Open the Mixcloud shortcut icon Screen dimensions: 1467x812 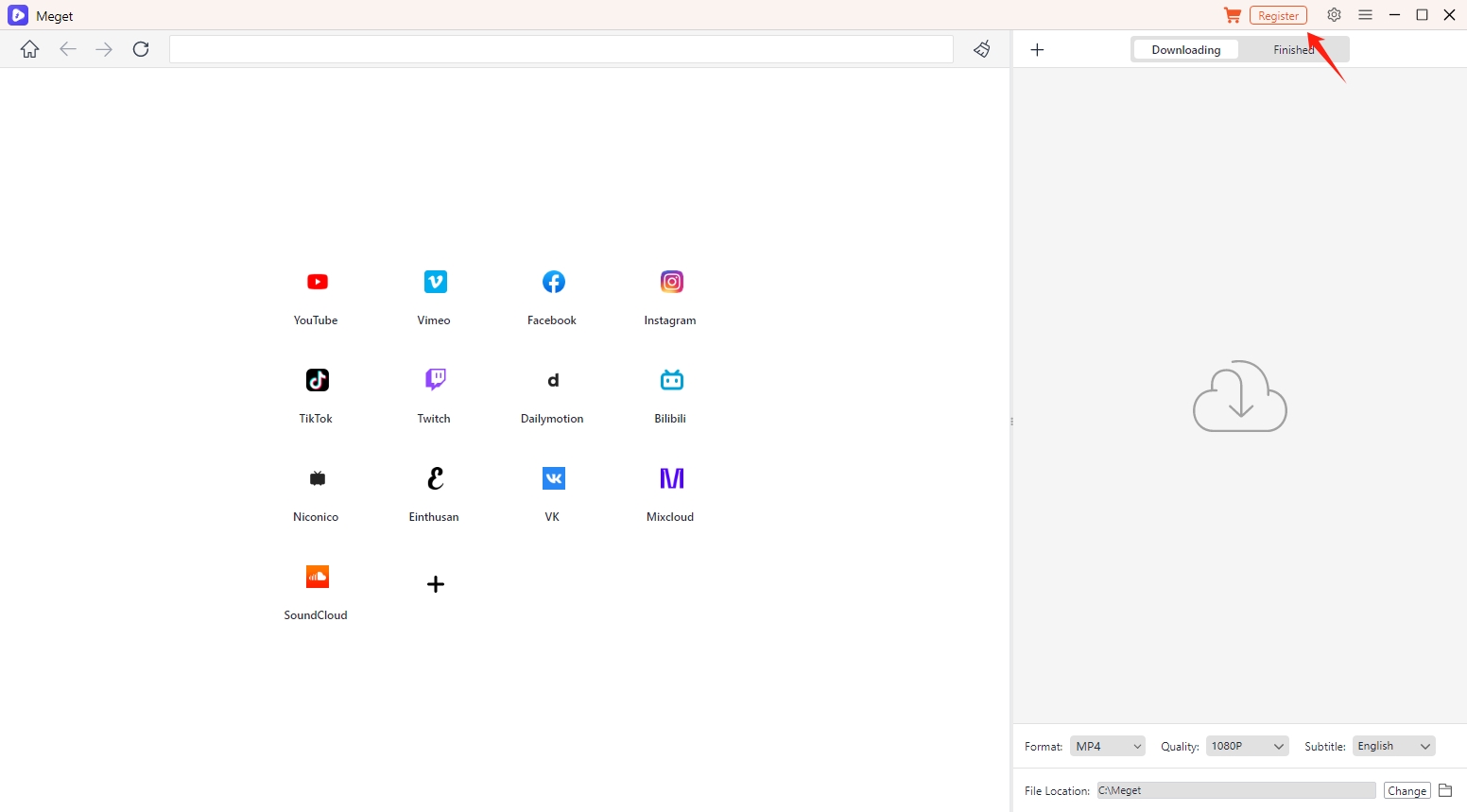(672, 478)
